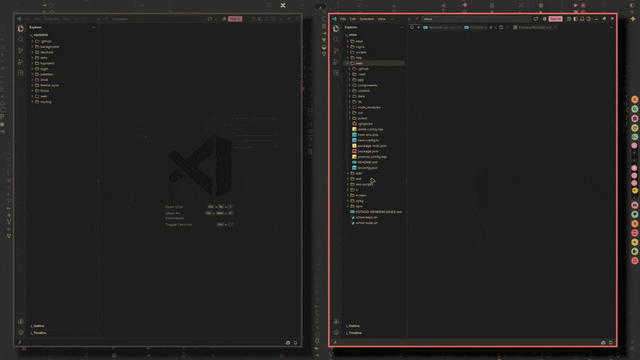Toggle Panel visibility in right window
Screen dimensions: 640x360
click(582, 19)
